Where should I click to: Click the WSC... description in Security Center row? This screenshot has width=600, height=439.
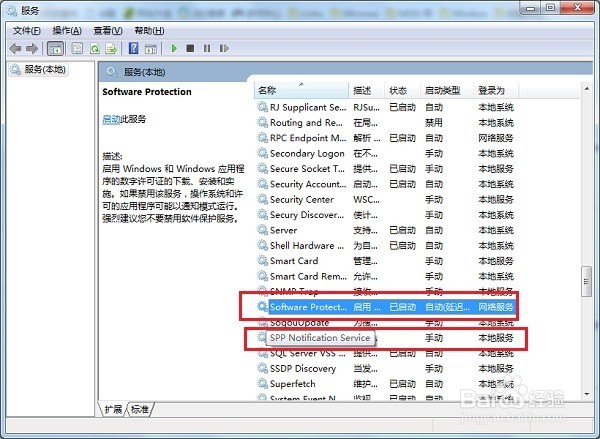pos(366,199)
